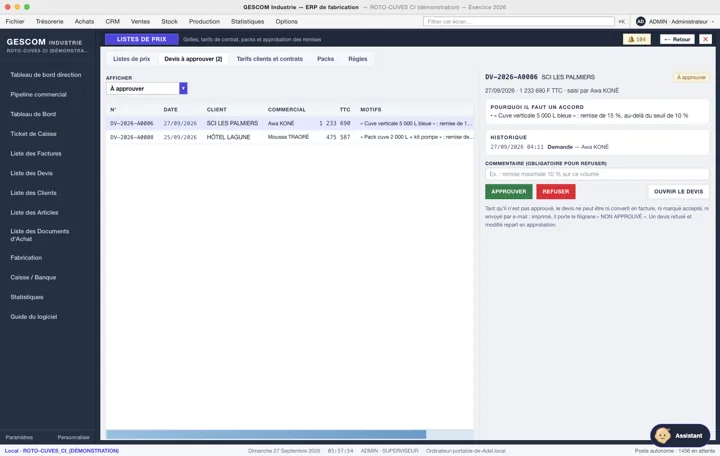Select quote row DV-2026-A0008
The width and height of the screenshot is (720, 456).
tap(290, 137)
